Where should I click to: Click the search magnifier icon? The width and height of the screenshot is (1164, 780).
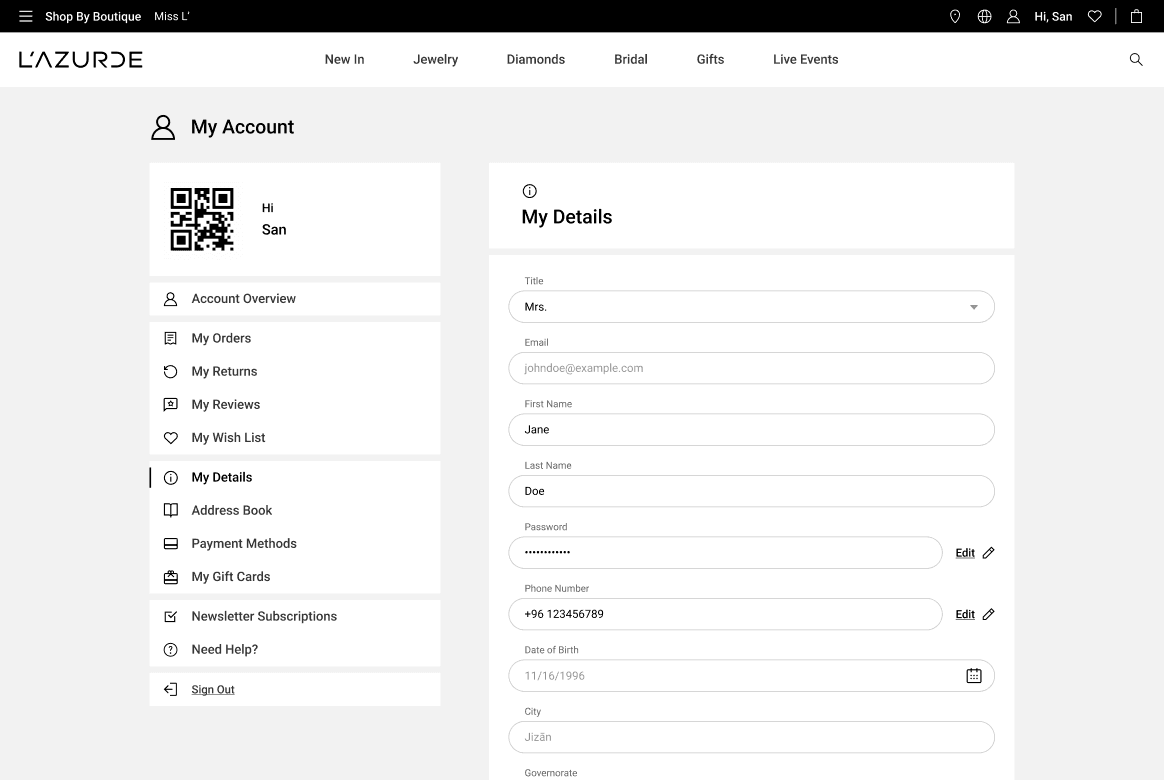1136,60
